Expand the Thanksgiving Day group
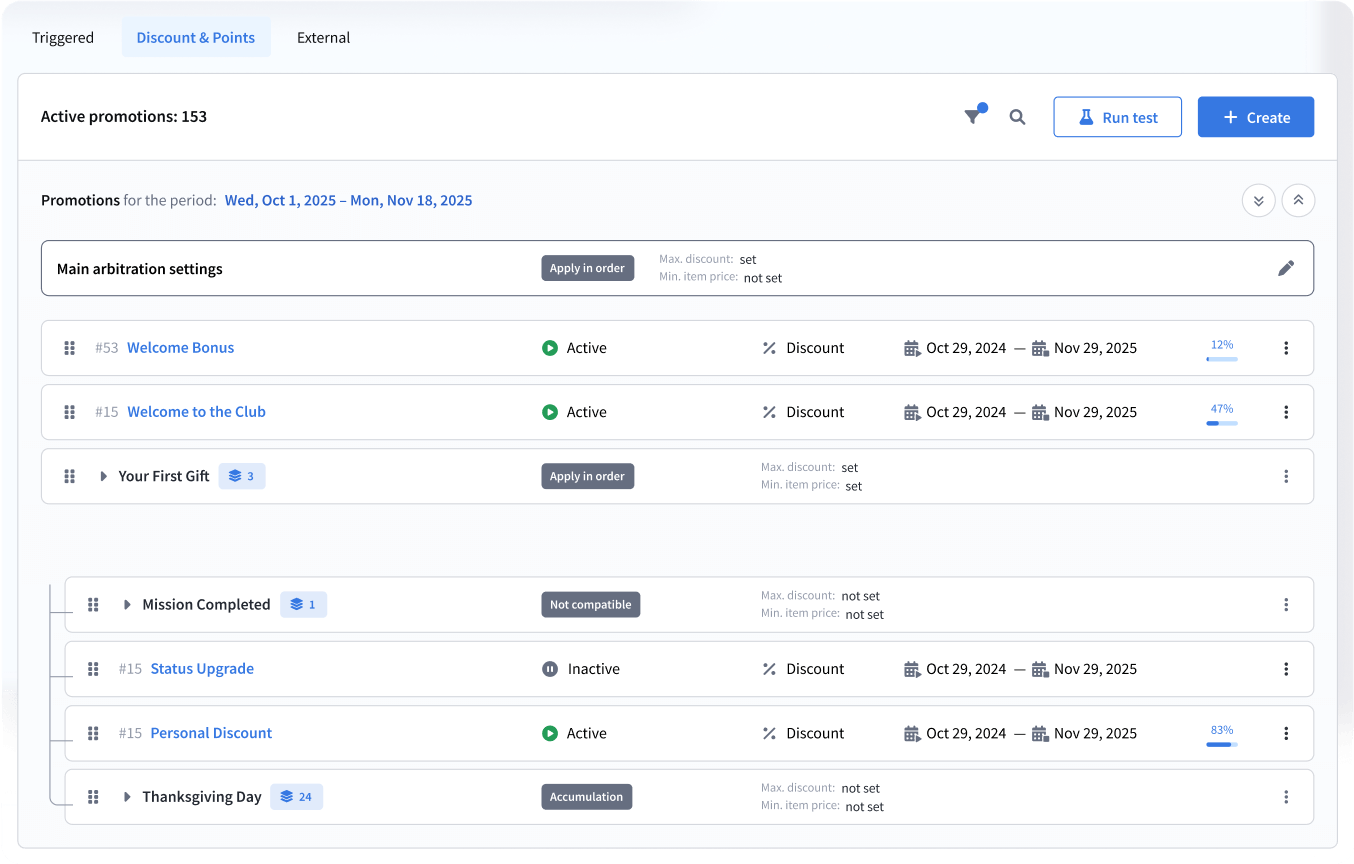Image resolution: width=1354 pixels, height=864 pixels. [x=127, y=797]
